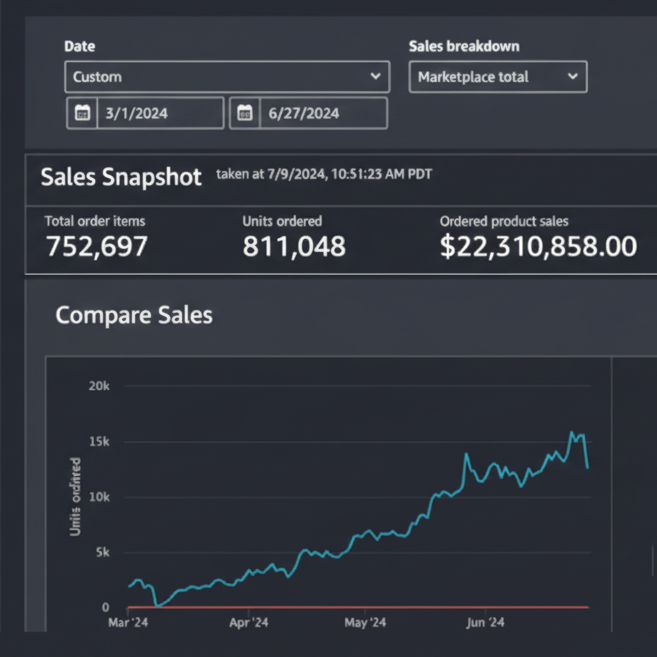Click the Date filter label
657x657 pixels.
[x=80, y=46]
